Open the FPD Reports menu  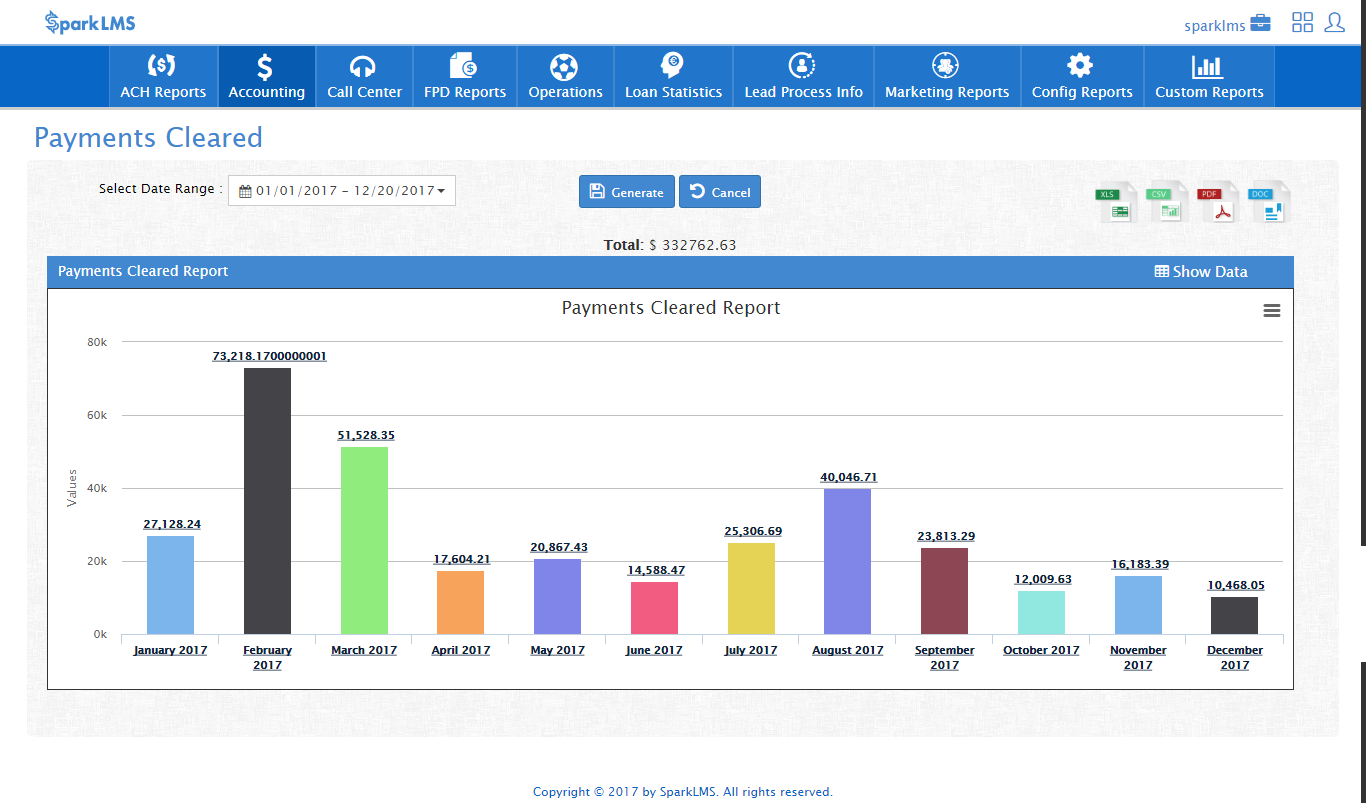pos(465,76)
